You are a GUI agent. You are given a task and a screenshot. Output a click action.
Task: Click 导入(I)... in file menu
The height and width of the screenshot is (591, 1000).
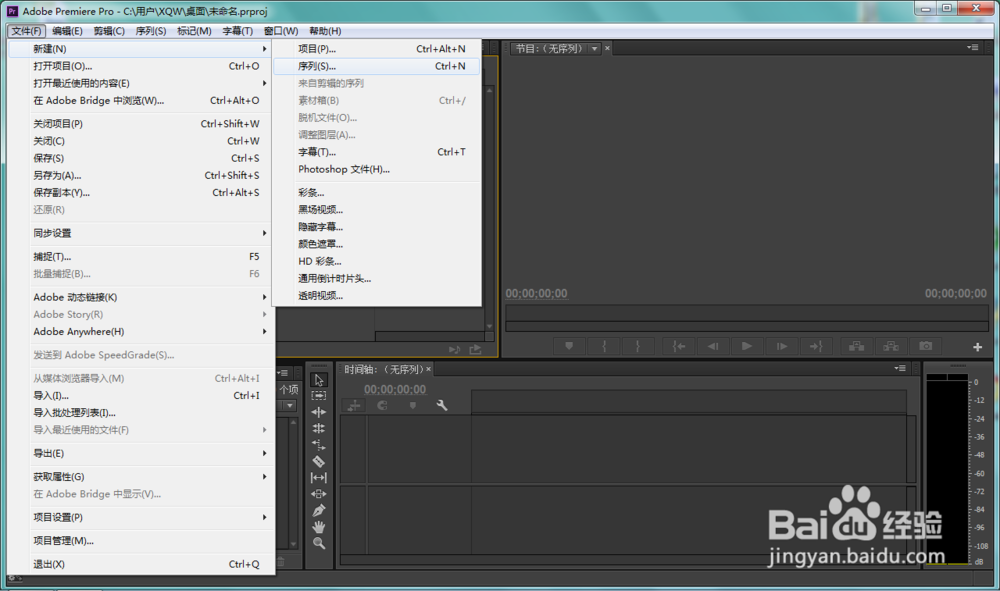(x=140, y=395)
